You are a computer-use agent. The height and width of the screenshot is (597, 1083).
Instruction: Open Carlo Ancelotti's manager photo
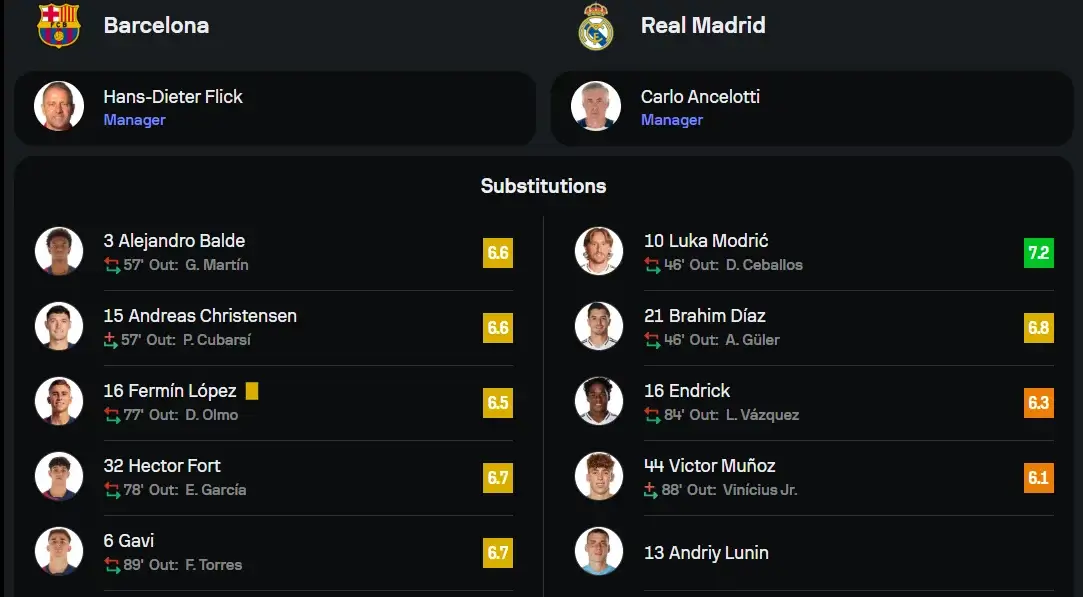click(x=595, y=106)
